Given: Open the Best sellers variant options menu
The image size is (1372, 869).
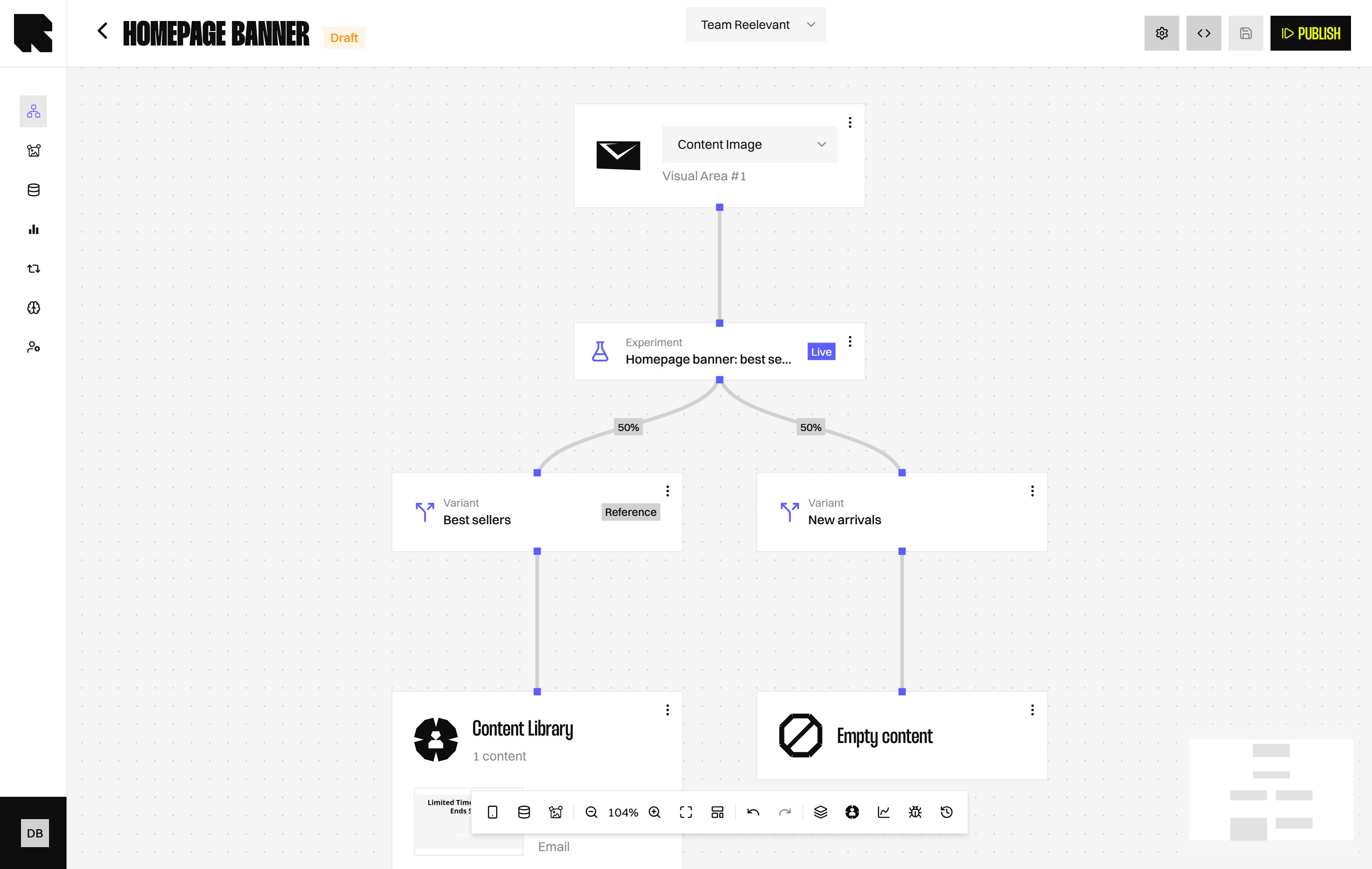Looking at the screenshot, I should tap(668, 491).
